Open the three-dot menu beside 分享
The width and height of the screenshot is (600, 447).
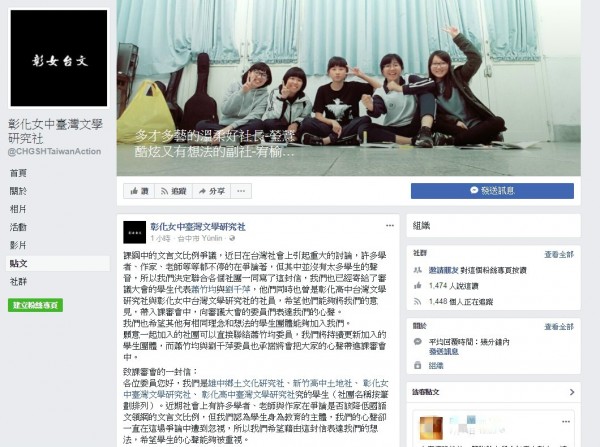[x=241, y=191]
